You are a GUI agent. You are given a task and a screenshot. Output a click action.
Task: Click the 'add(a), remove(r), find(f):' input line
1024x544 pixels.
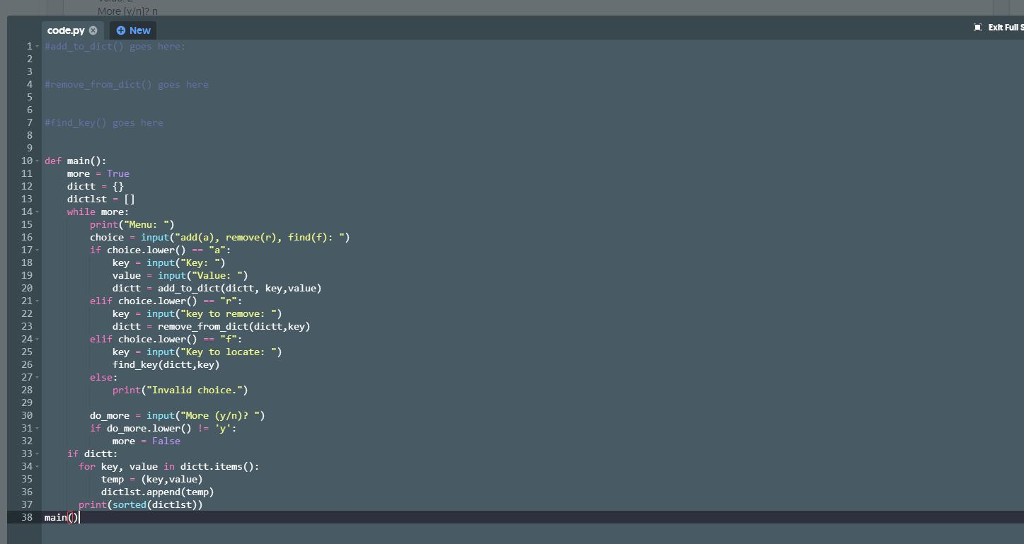click(x=220, y=237)
